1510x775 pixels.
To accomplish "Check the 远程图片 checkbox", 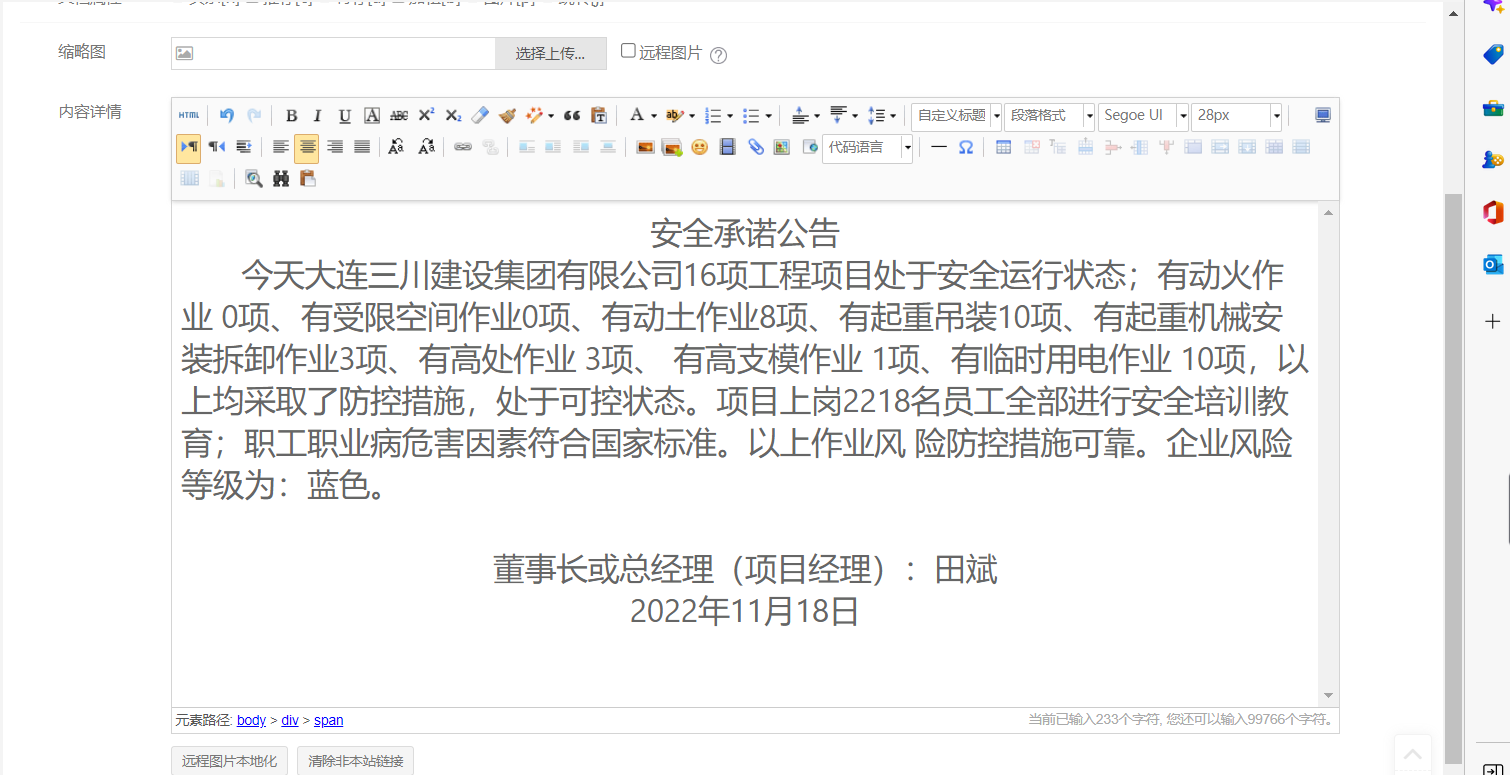I will coord(628,51).
